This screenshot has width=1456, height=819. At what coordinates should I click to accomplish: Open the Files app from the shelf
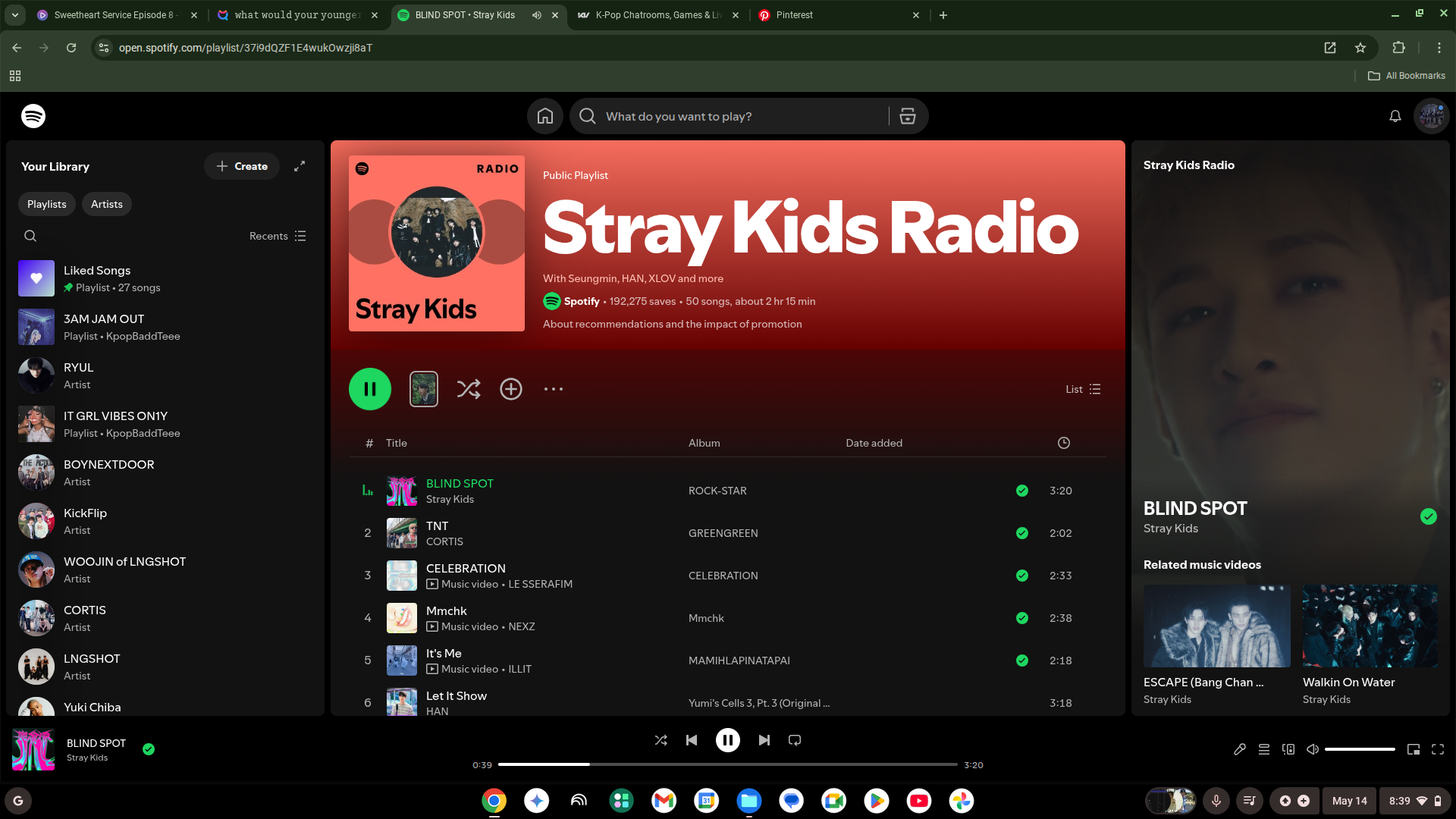(748, 801)
